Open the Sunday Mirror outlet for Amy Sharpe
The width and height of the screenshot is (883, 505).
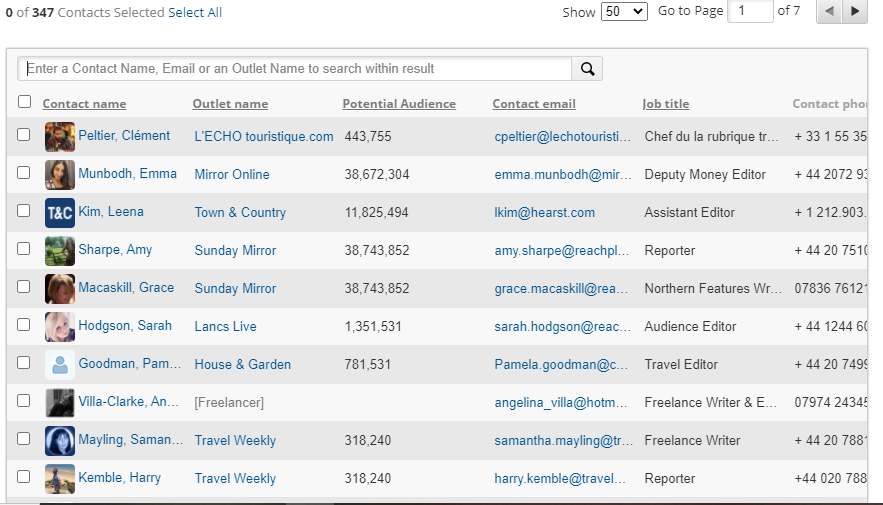click(235, 251)
